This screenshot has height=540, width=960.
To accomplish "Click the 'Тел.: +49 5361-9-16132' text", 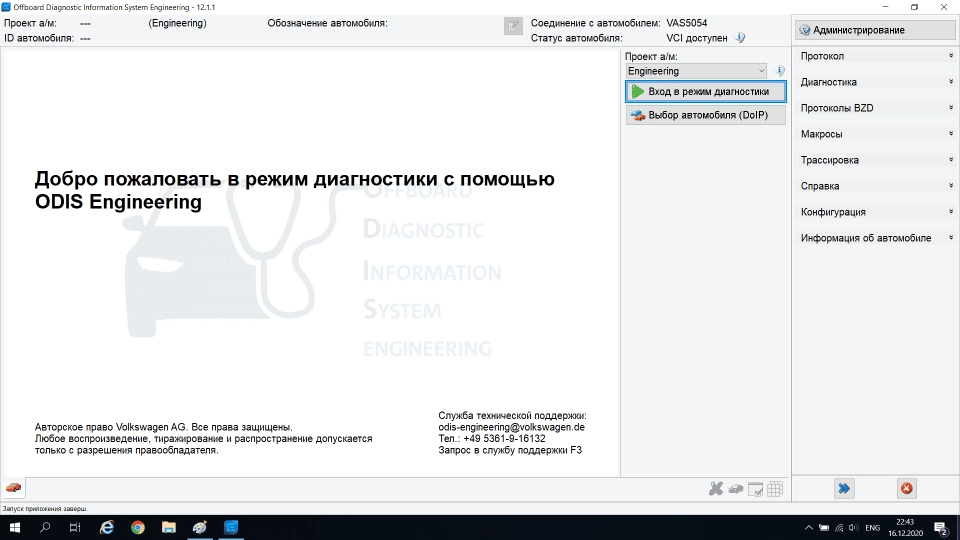I will pyautogui.click(x=492, y=438).
